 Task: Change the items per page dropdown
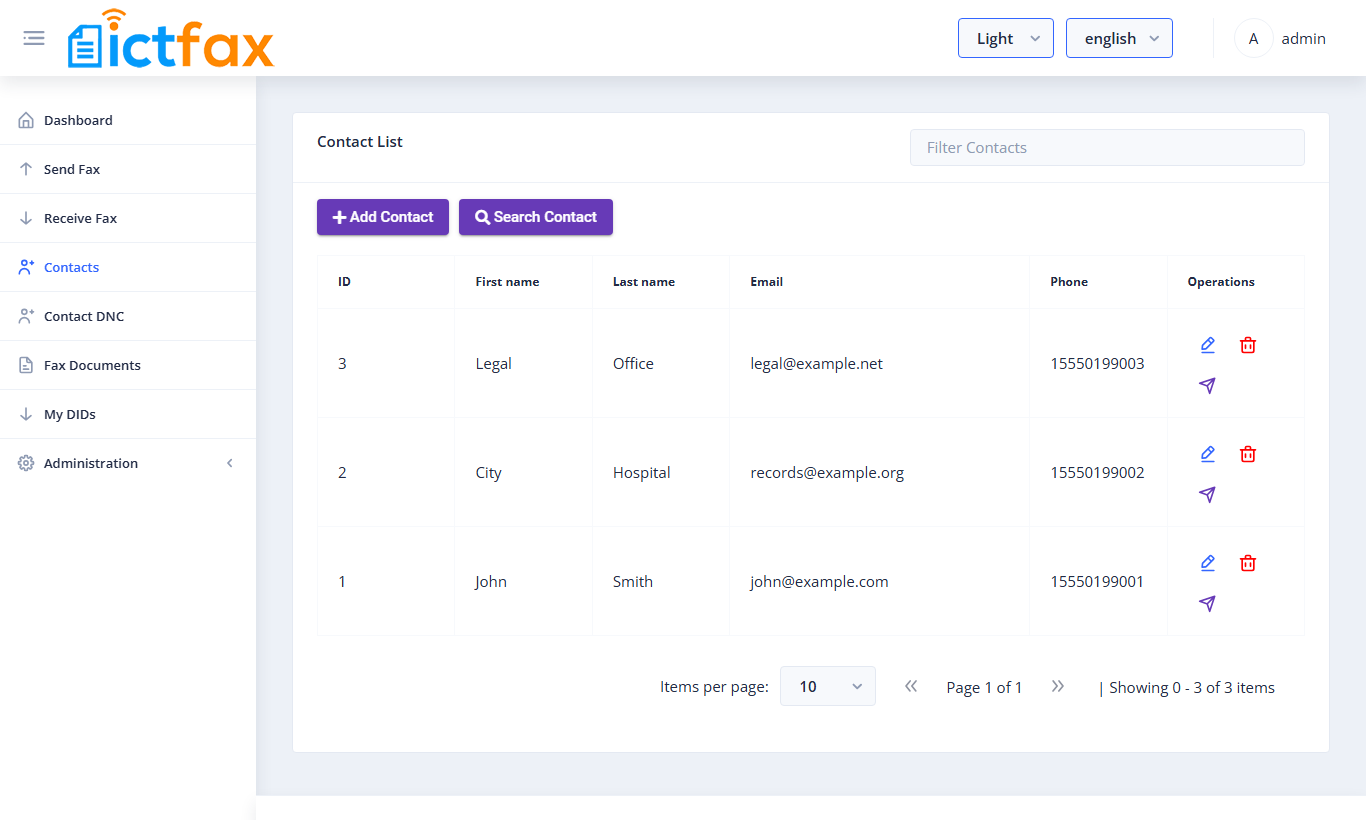coord(828,686)
